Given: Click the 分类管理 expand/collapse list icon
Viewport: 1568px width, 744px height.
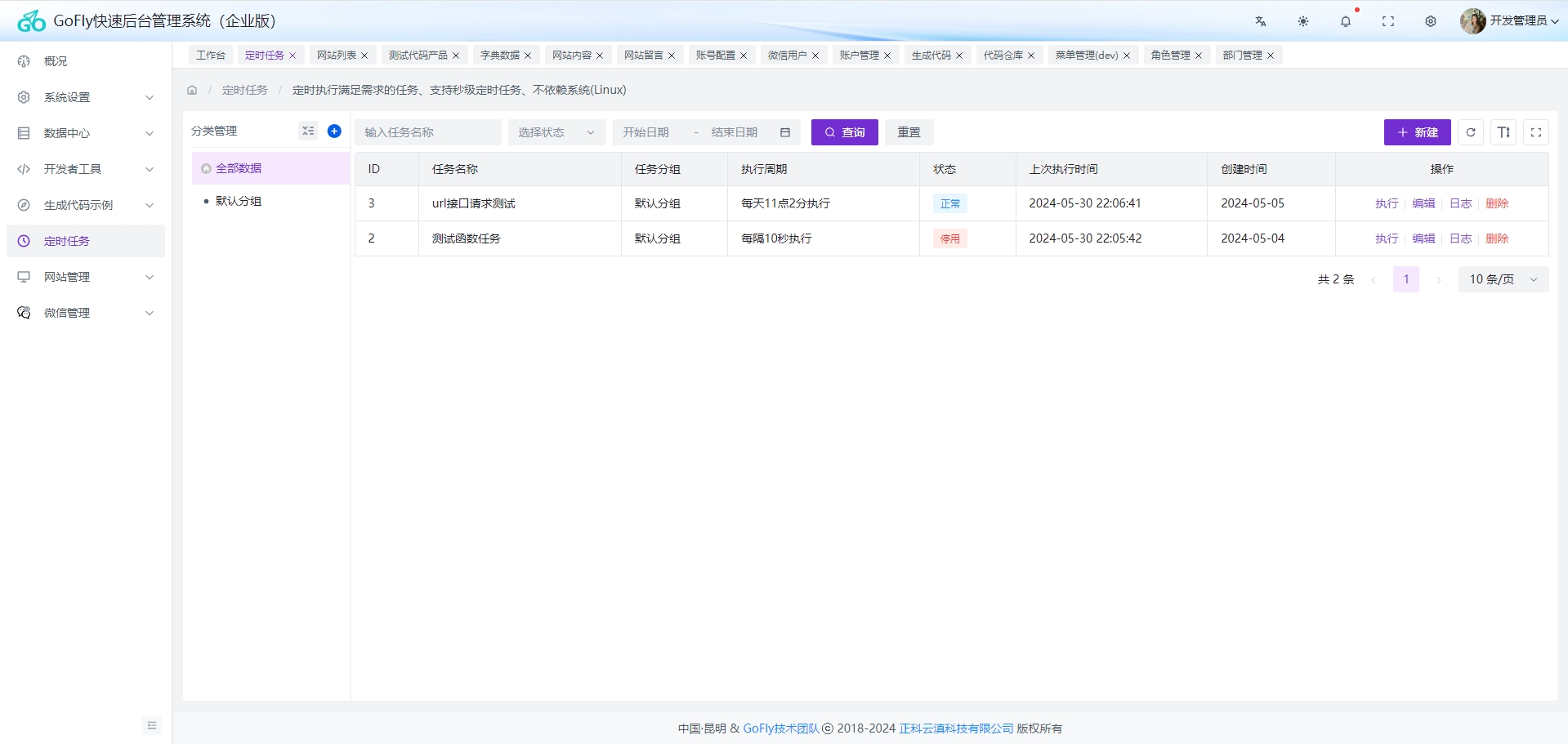Looking at the screenshot, I should [x=308, y=131].
